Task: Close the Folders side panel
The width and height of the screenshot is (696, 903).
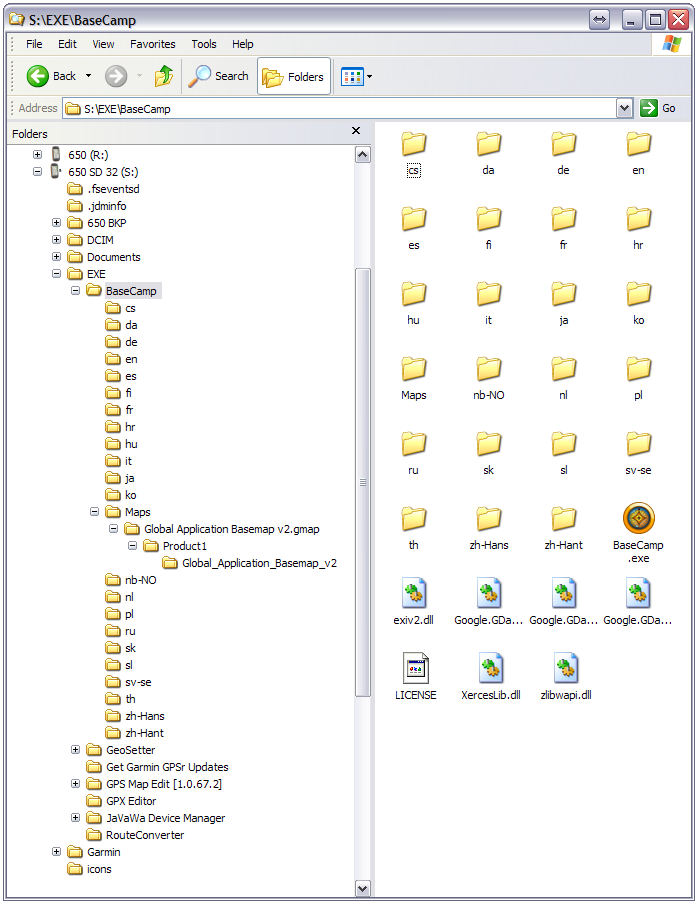Action: click(356, 131)
